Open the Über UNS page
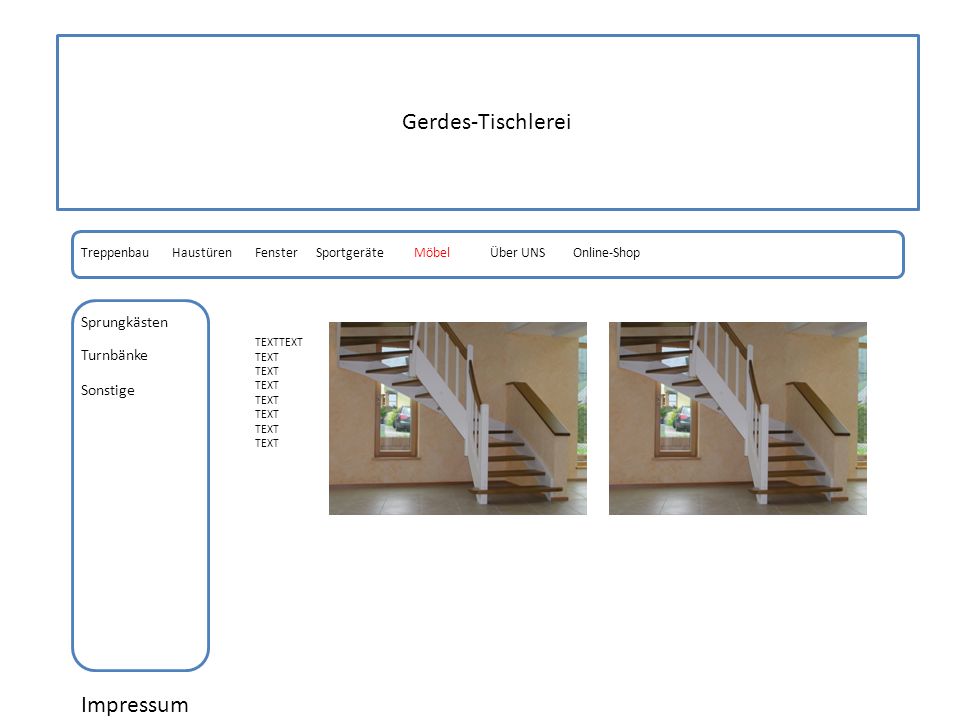The image size is (960, 720). (x=517, y=252)
